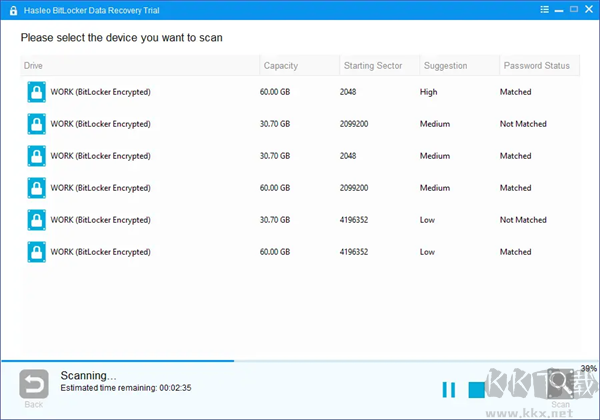
Task: Go back using the Back arrow button
Action: coord(34,384)
